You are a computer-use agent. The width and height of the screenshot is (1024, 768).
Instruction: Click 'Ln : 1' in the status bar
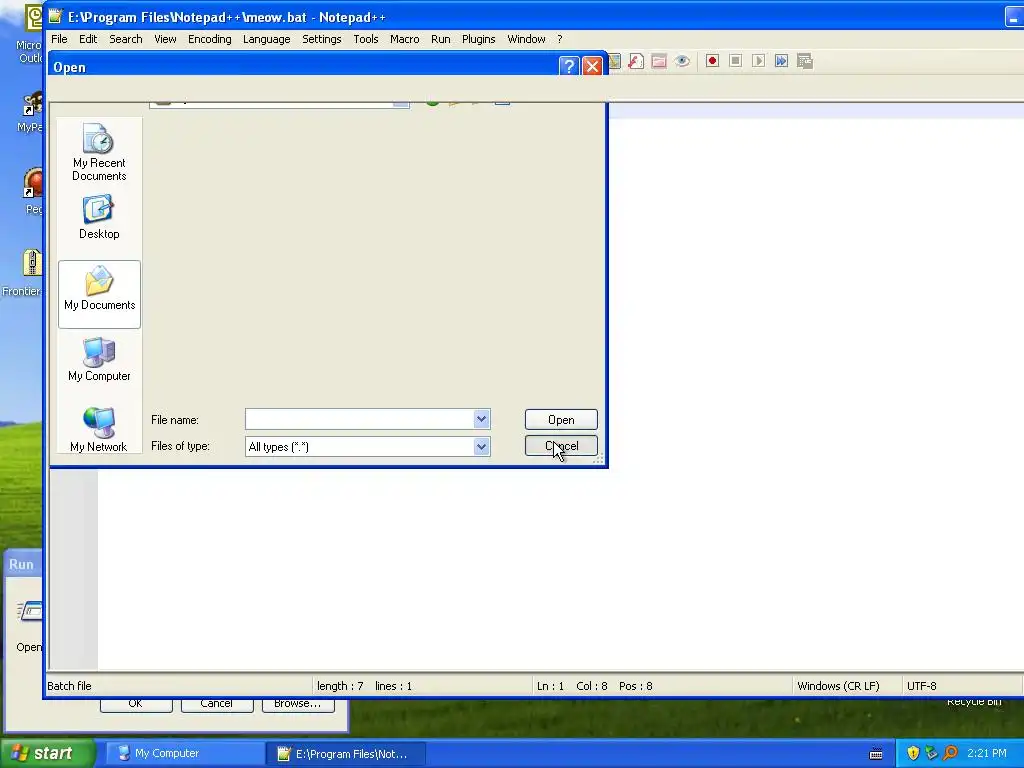pos(550,686)
